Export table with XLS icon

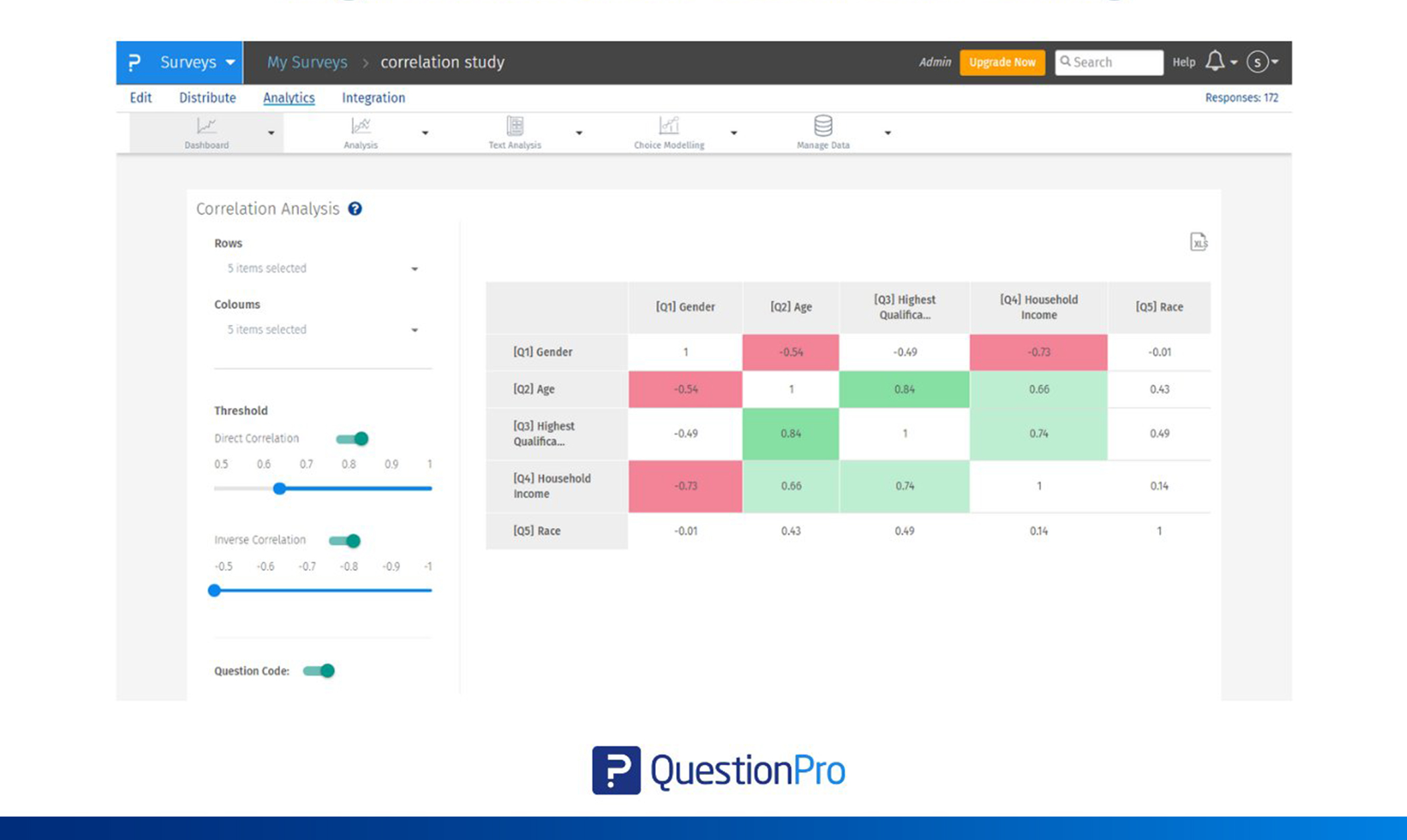(x=1198, y=242)
